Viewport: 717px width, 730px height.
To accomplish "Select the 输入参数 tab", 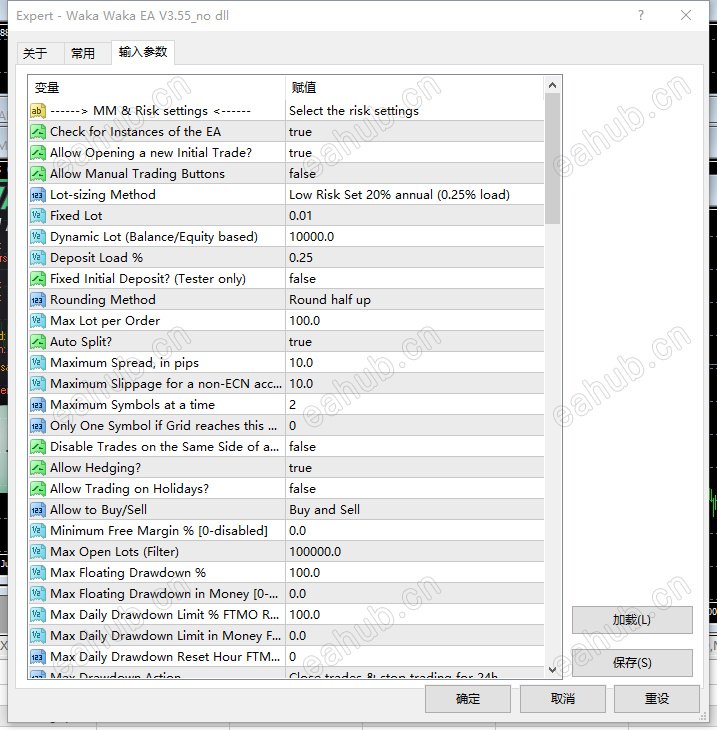I will coord(143,52).
